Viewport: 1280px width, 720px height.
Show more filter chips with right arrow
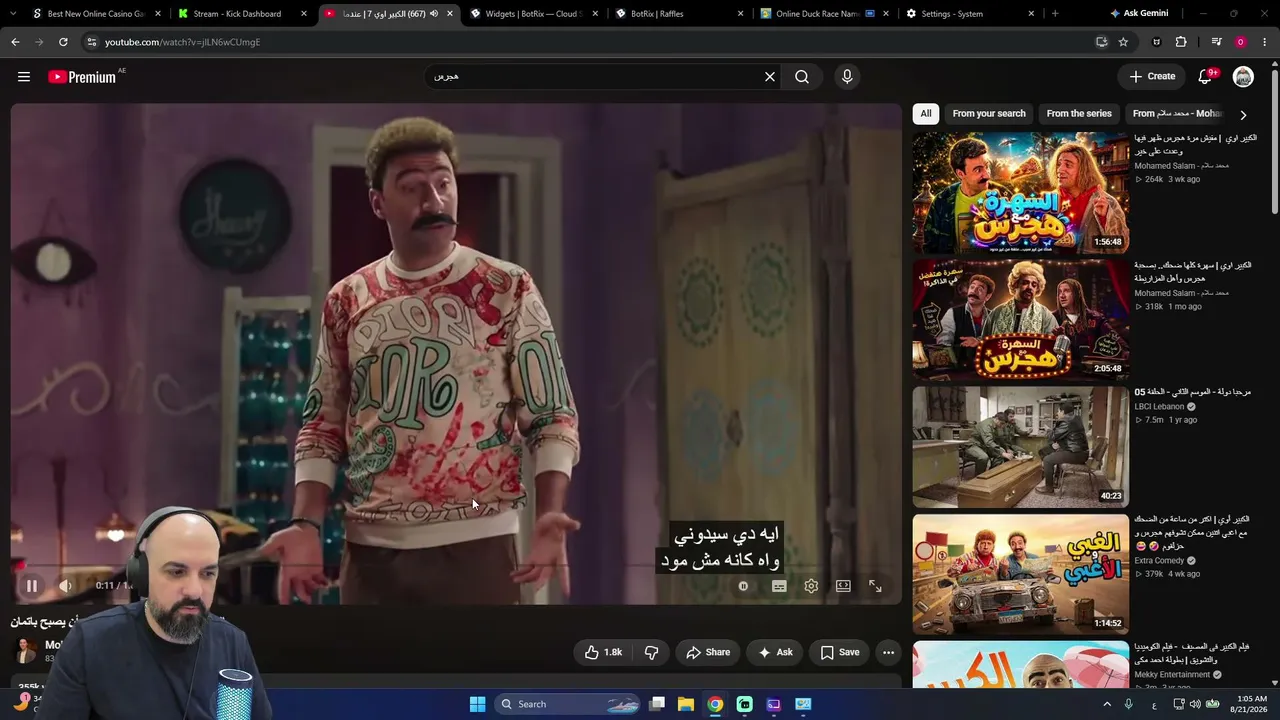coord(1243,115)
